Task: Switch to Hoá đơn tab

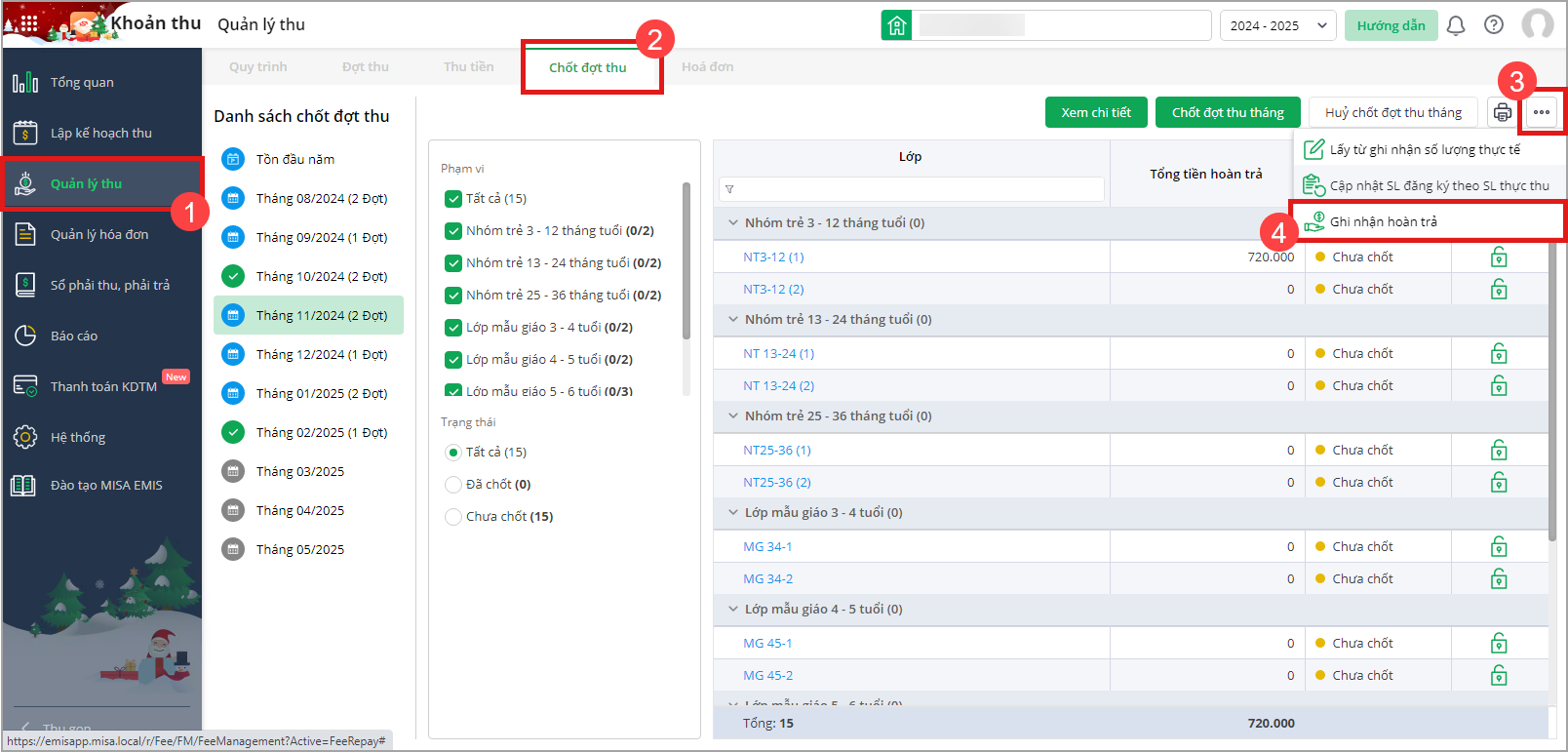Action: (708, 66)
